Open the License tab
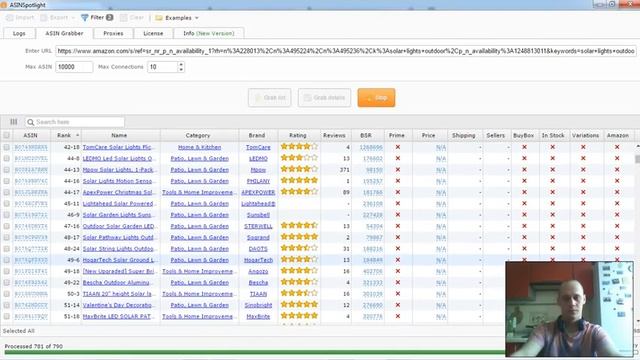 [153, 33]
